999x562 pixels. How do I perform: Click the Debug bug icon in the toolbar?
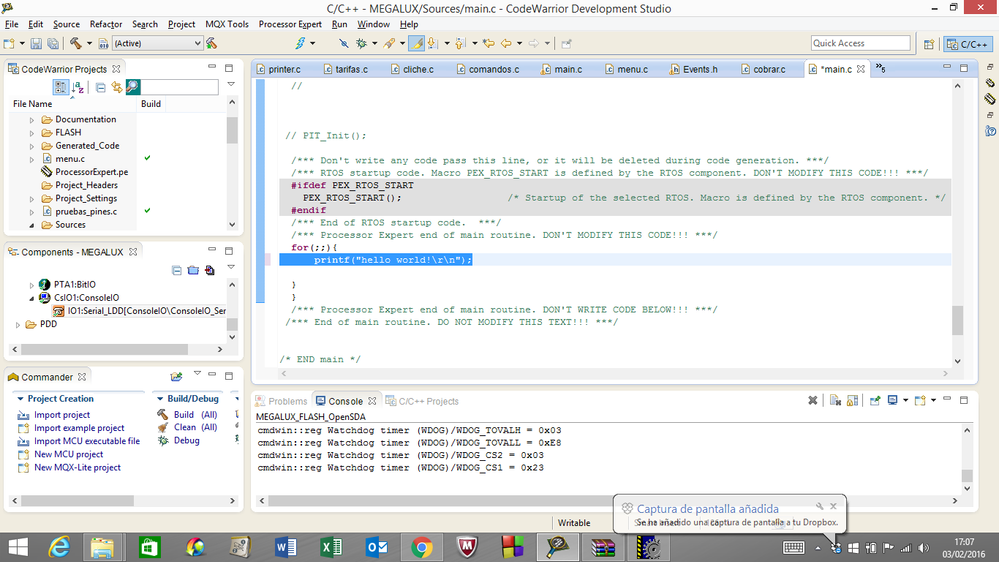[361, 43]
